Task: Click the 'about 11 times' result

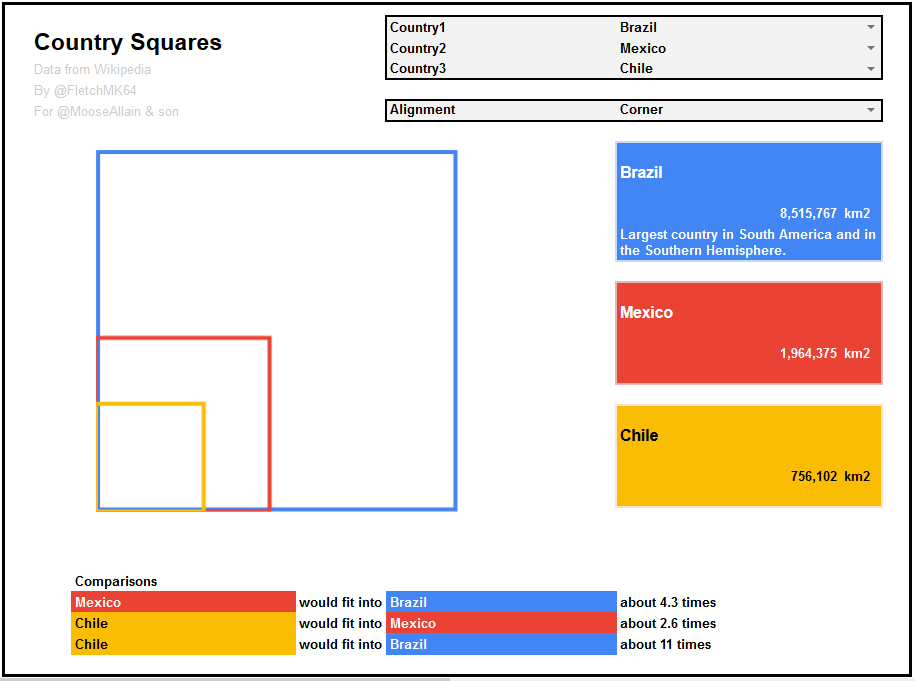Action: tap(665, 644)
